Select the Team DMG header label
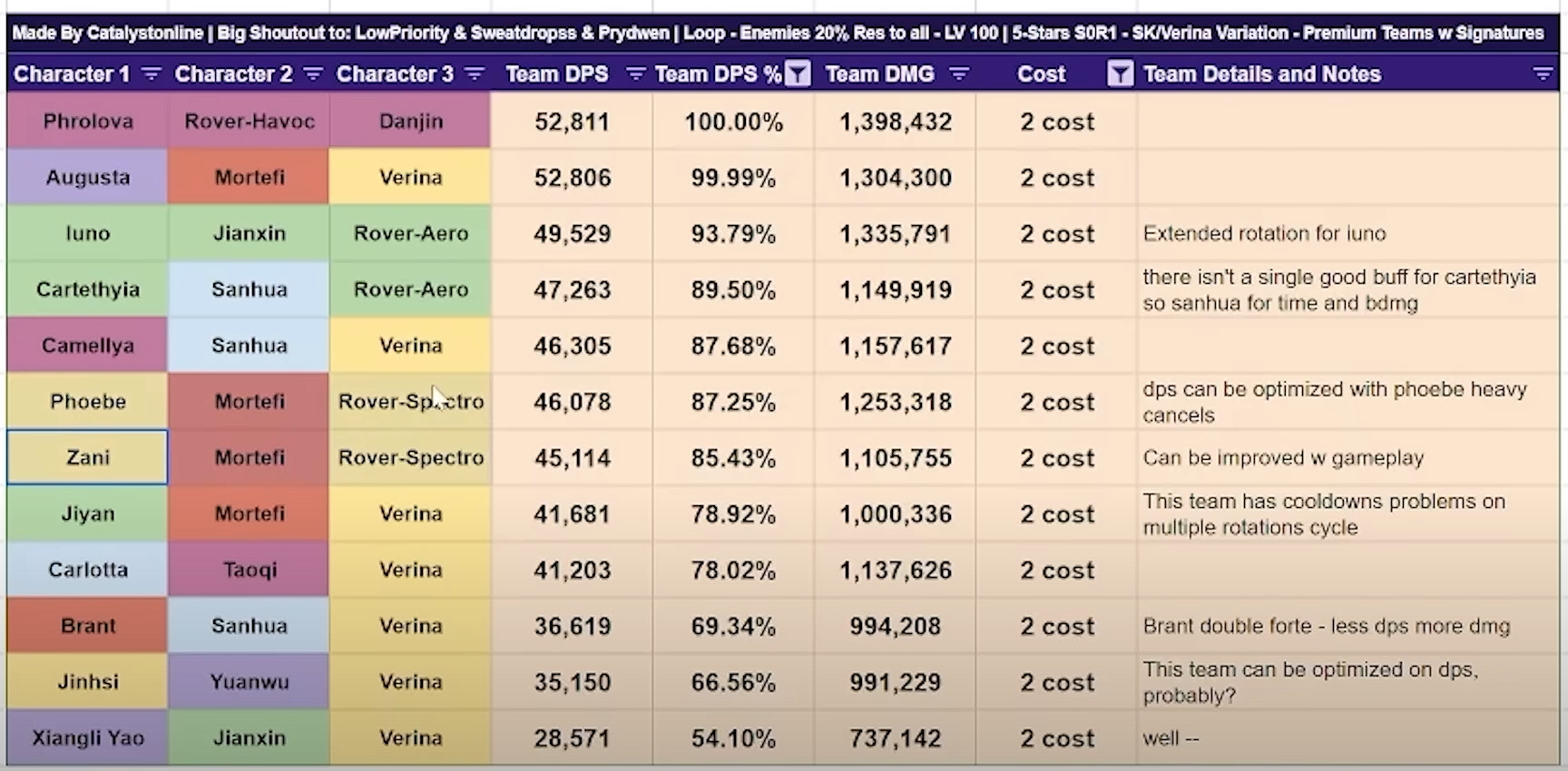This screenshot has height=771, width=1568. (x=880, y=74)
